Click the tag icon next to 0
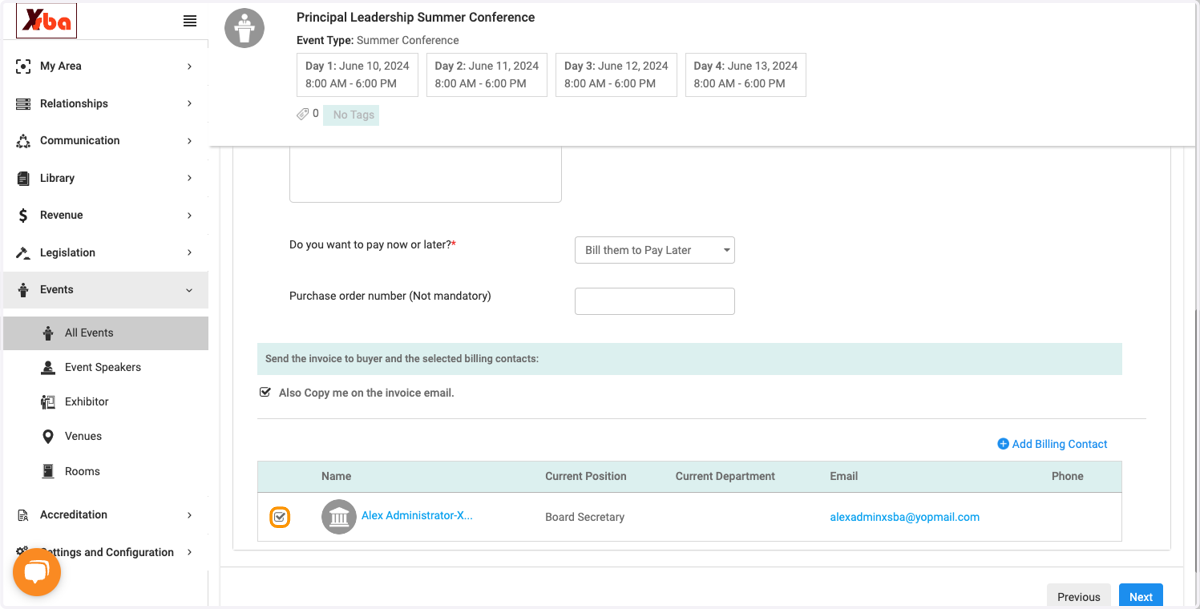 click(x=303, y=114)
